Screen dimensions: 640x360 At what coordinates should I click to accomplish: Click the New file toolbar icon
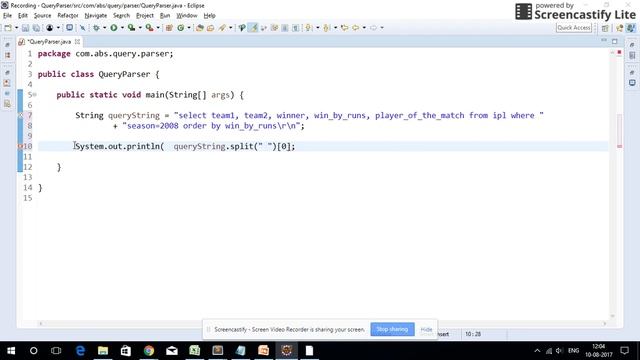(8, 28)
